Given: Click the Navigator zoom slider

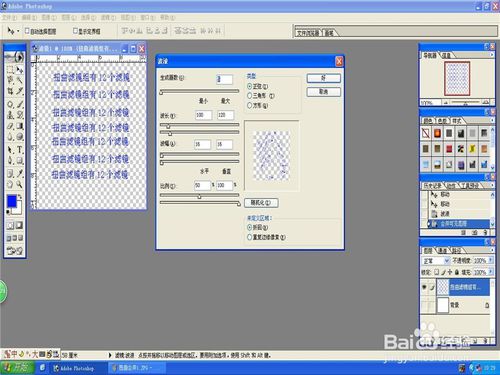Looking at the screenshot, I should click(465, 103).
